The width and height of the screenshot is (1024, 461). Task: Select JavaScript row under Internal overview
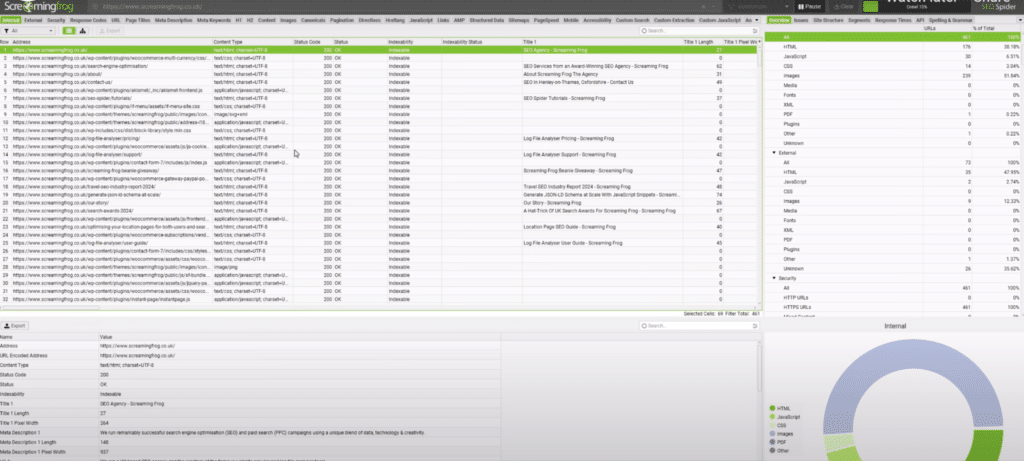893,57
